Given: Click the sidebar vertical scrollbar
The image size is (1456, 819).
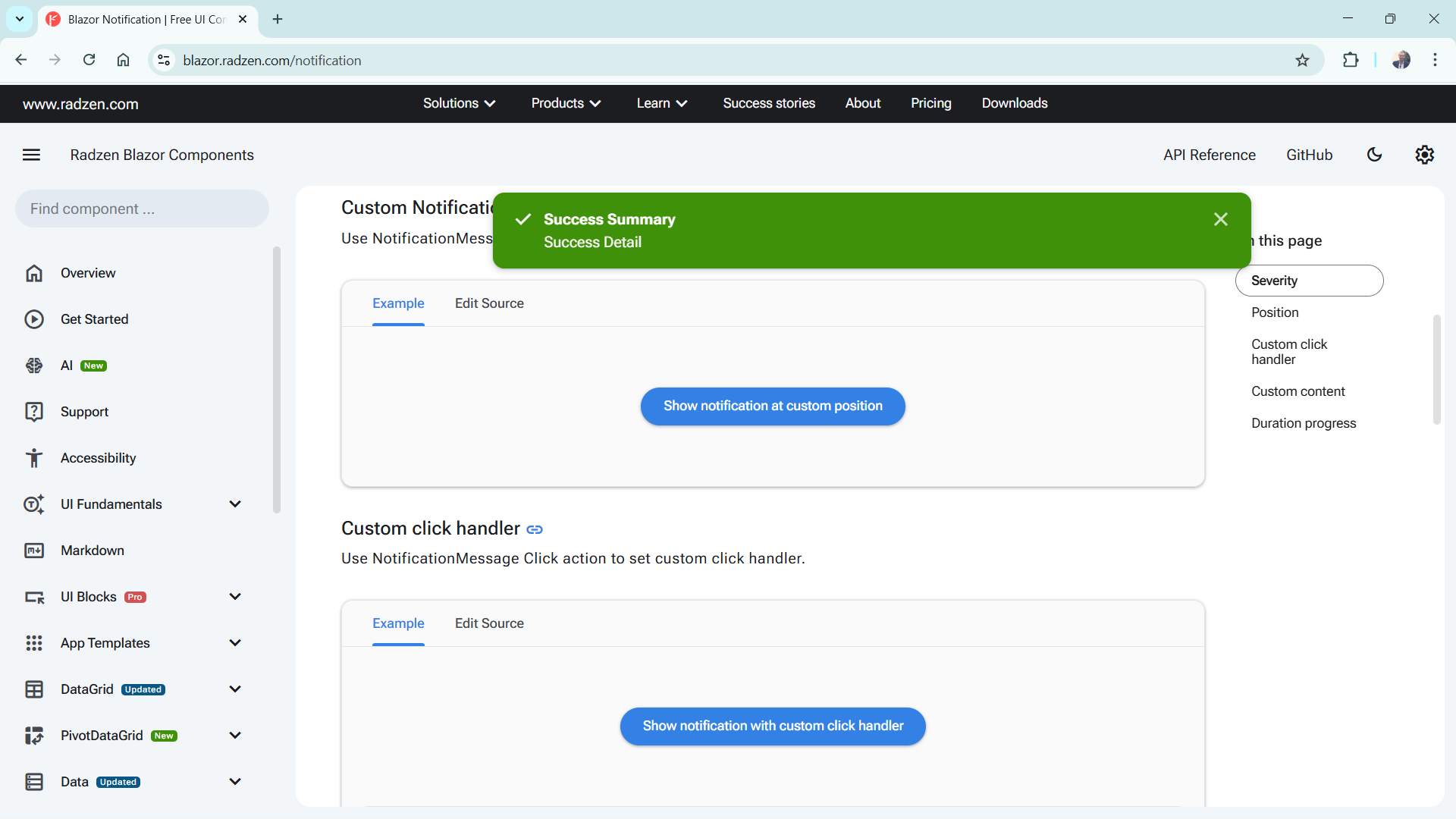Looking at the screenshot, I should [x=277, y=379].
